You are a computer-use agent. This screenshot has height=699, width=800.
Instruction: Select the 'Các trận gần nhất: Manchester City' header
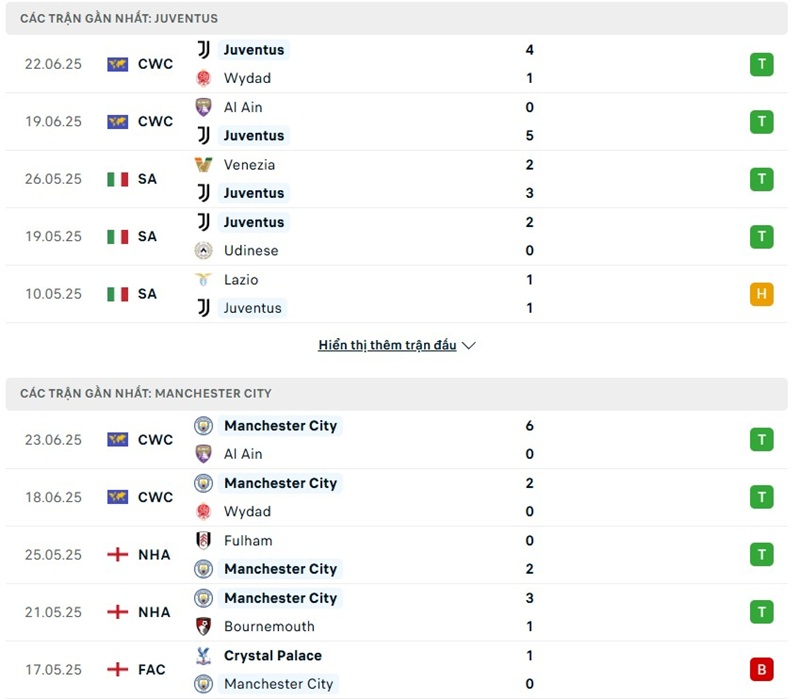[x=145, y=393]
